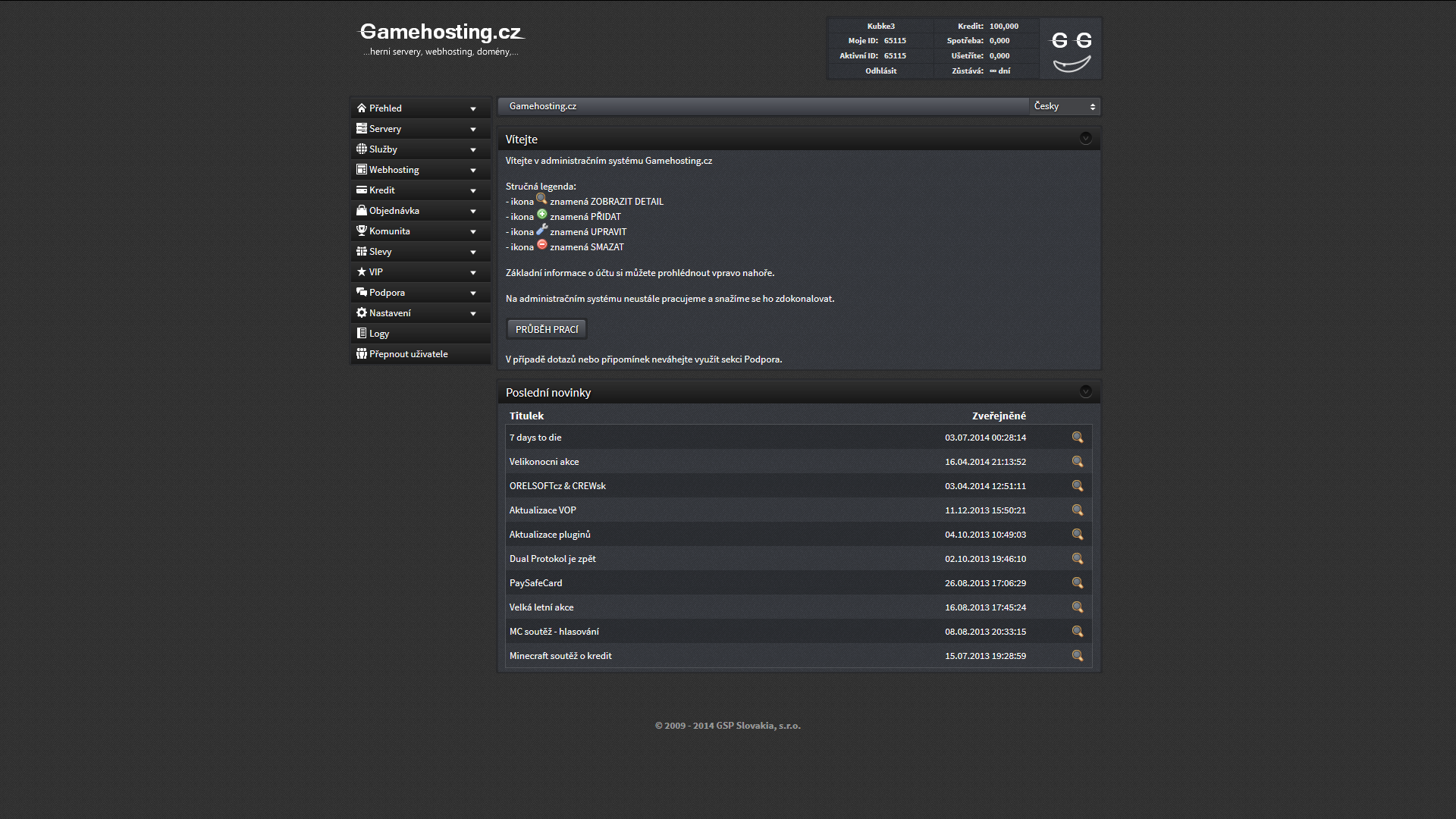Show detail for Aktualizace VOP row
Screen dimensions: 1456x819
(1078, 510)
